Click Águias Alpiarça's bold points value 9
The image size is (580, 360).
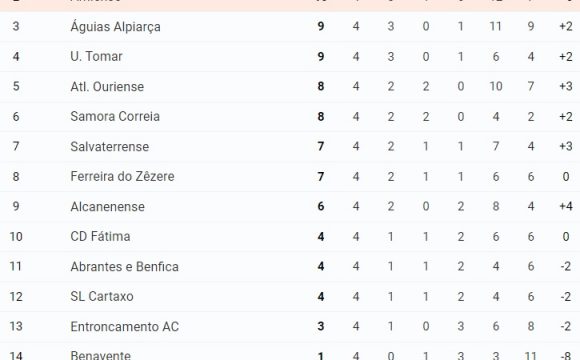tap(321, 26)
